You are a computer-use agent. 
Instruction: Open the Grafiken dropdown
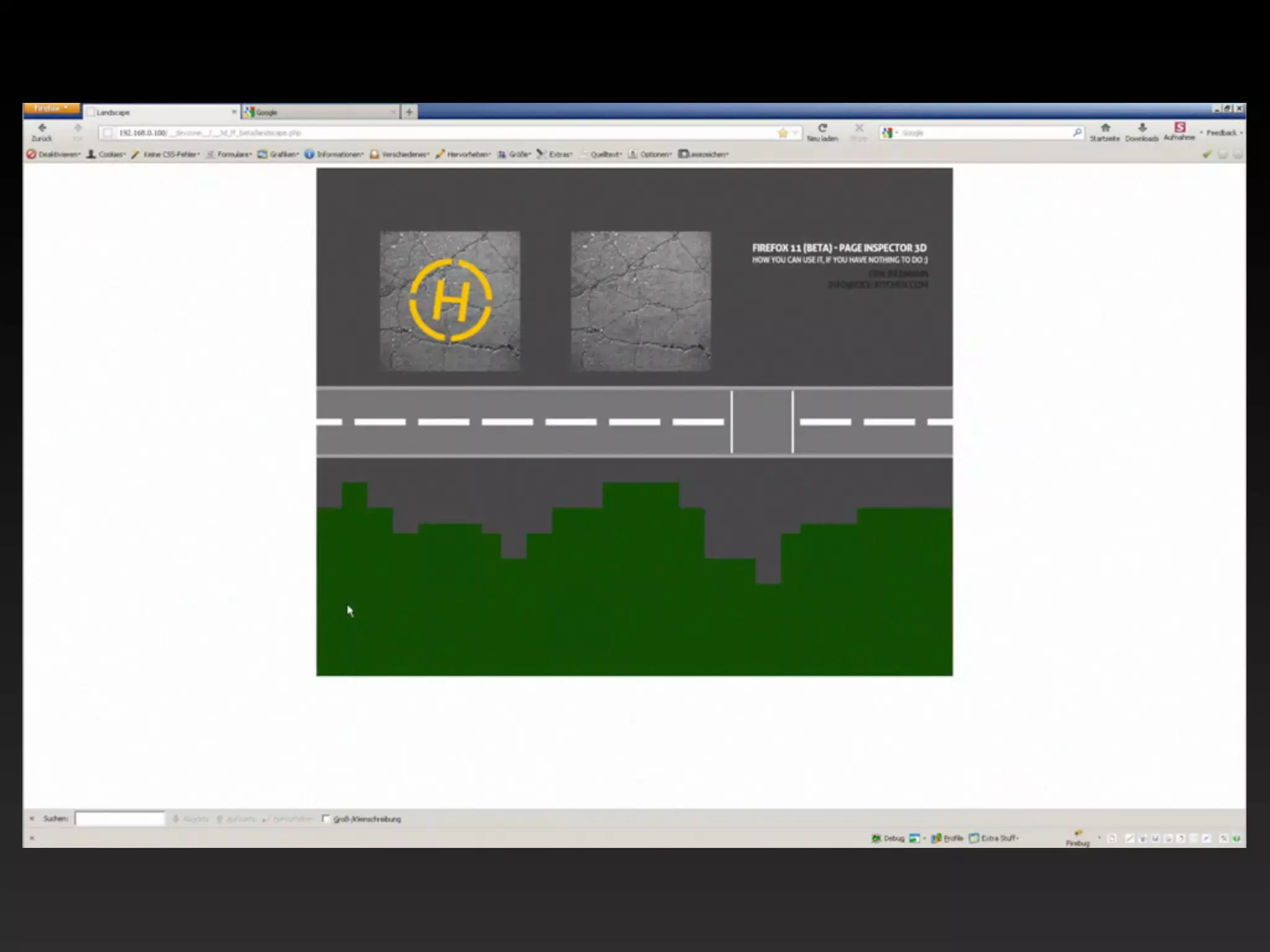(278, 154)
